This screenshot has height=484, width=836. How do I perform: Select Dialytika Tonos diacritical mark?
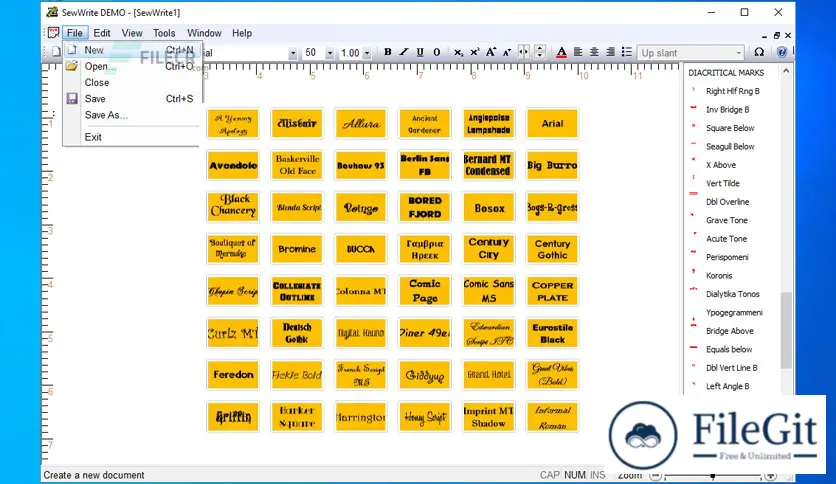732,294
